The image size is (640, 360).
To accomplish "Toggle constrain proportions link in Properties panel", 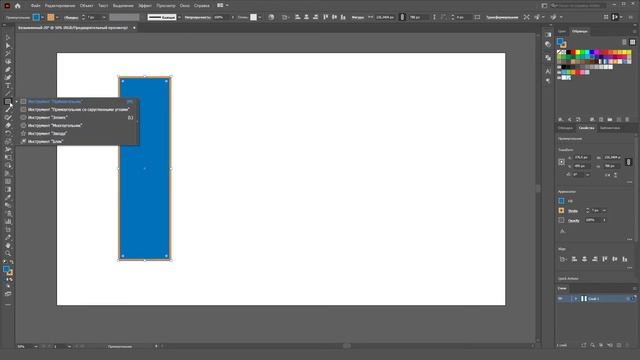I will click(x=629, y=162).
